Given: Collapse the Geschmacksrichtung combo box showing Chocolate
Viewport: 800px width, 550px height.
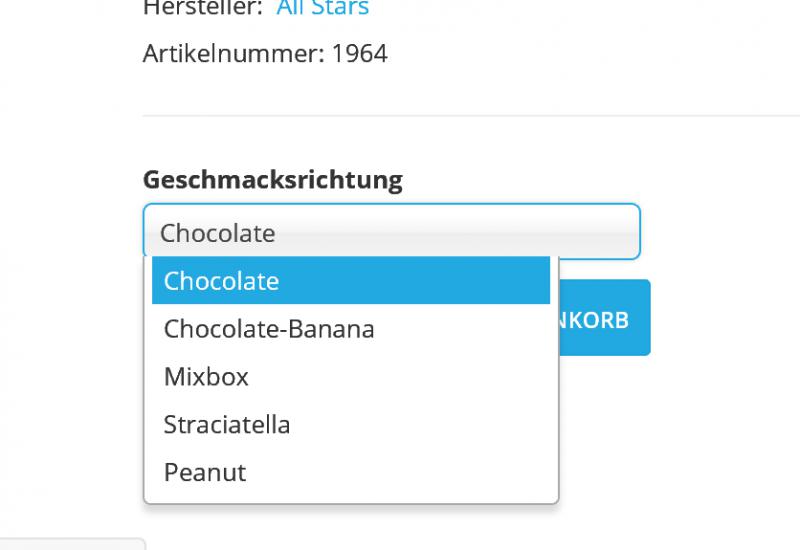Looking at the screenshot, I should tap(392, 232).
